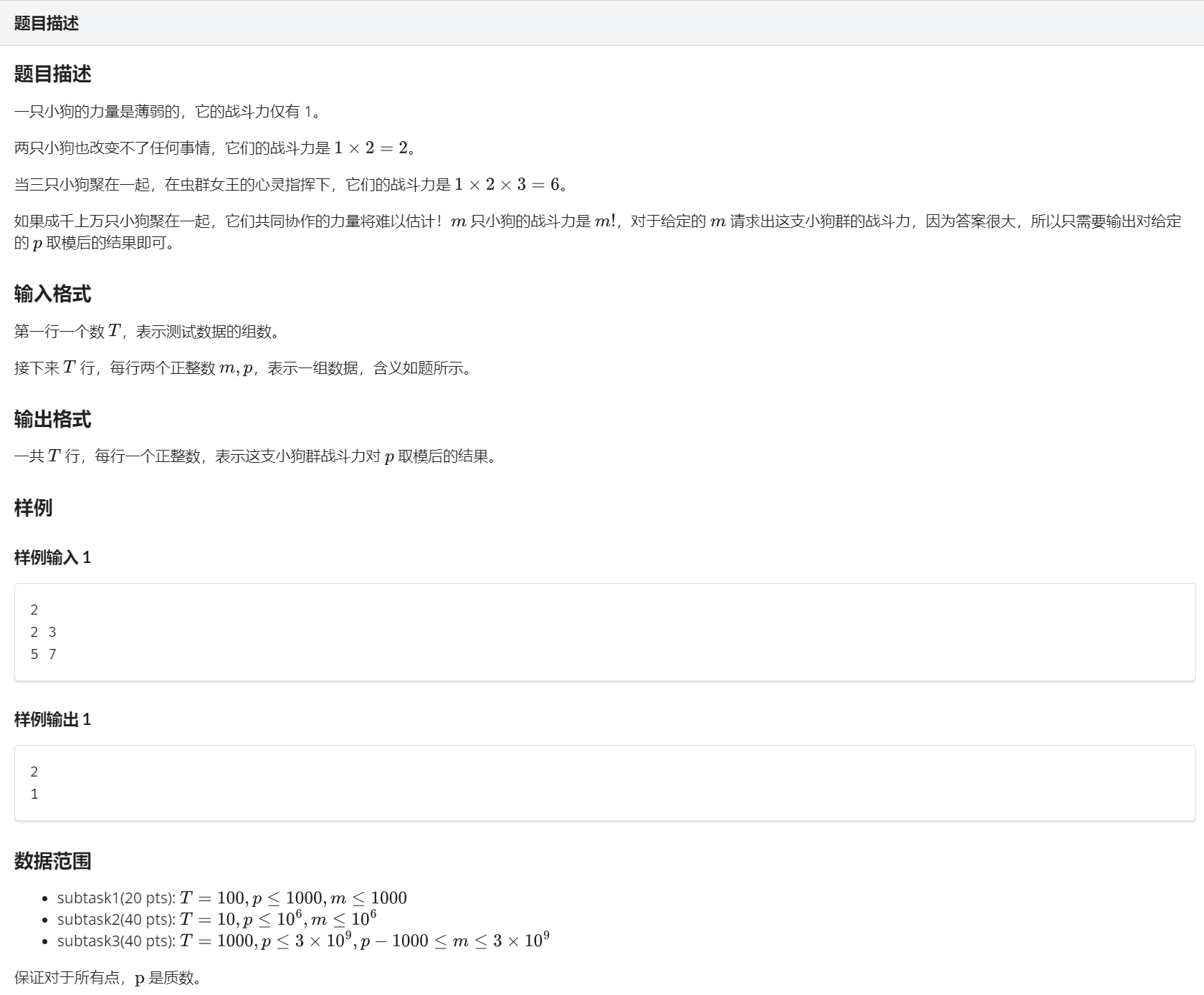1204x995 pixels.
Task: Click the formula 1 × 2 × 3 = 6
Action: tap(507, 185)
